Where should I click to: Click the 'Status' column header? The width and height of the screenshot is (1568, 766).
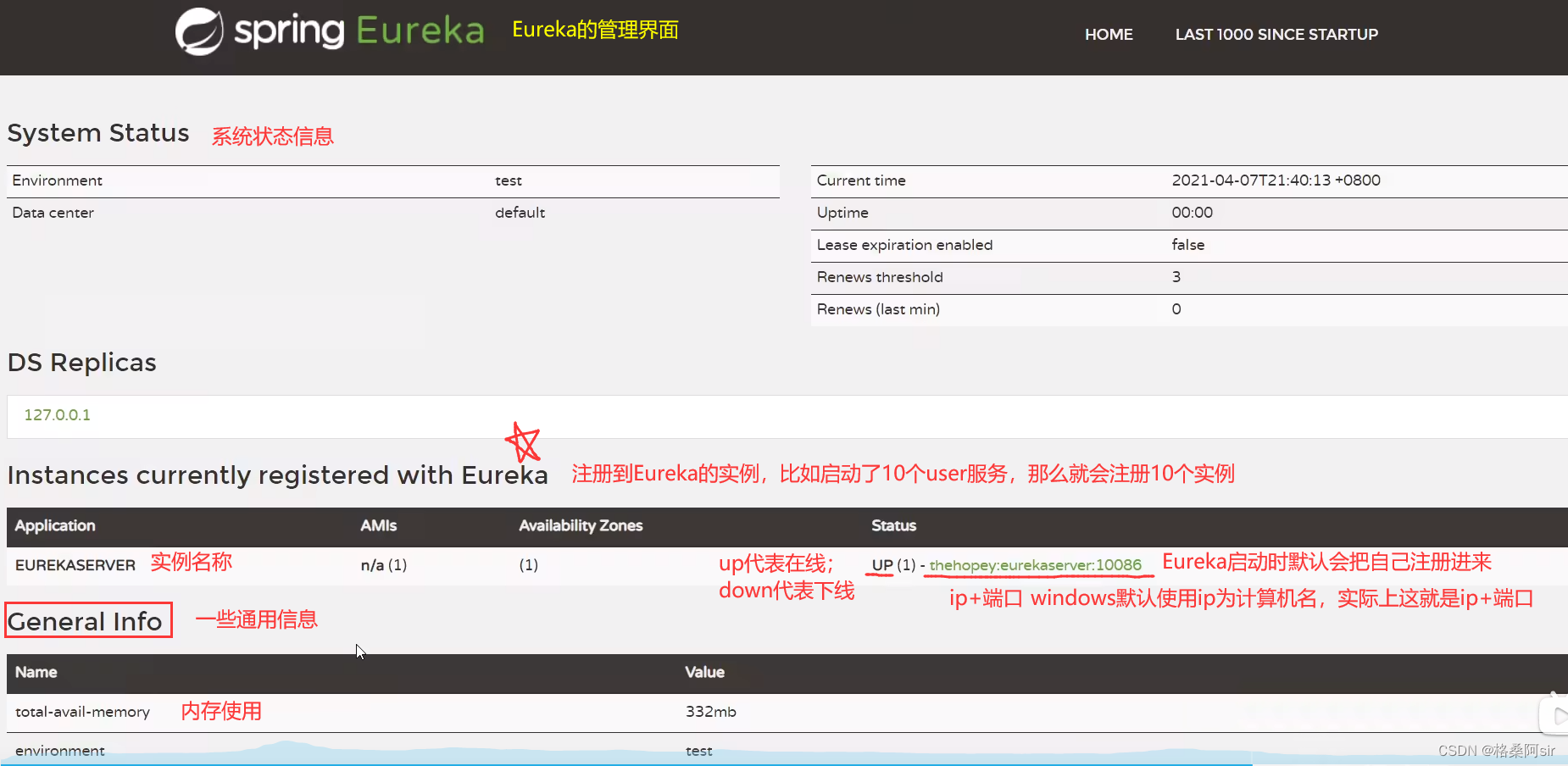pos(893,525)
